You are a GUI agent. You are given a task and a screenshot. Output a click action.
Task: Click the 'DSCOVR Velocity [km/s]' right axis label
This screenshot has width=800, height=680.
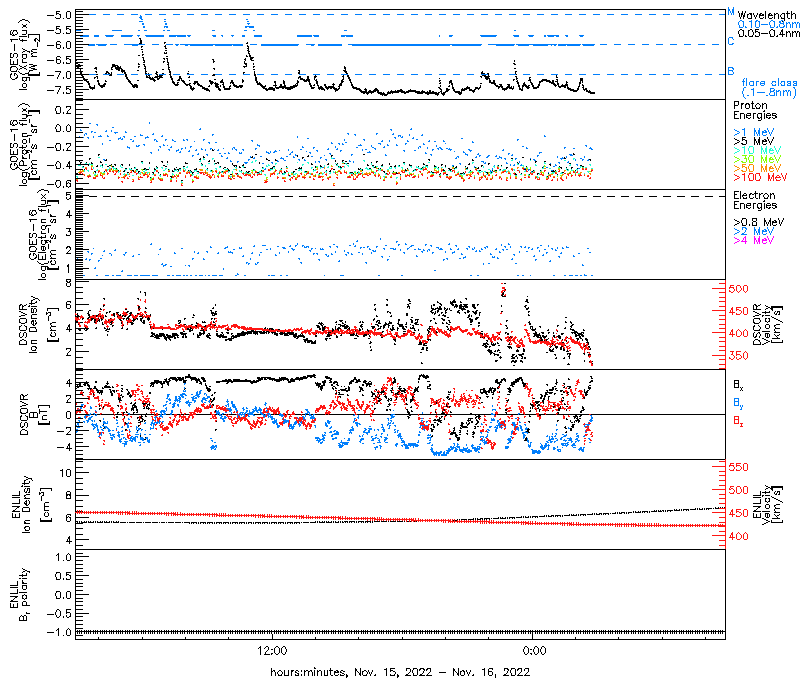coord(768,324)
